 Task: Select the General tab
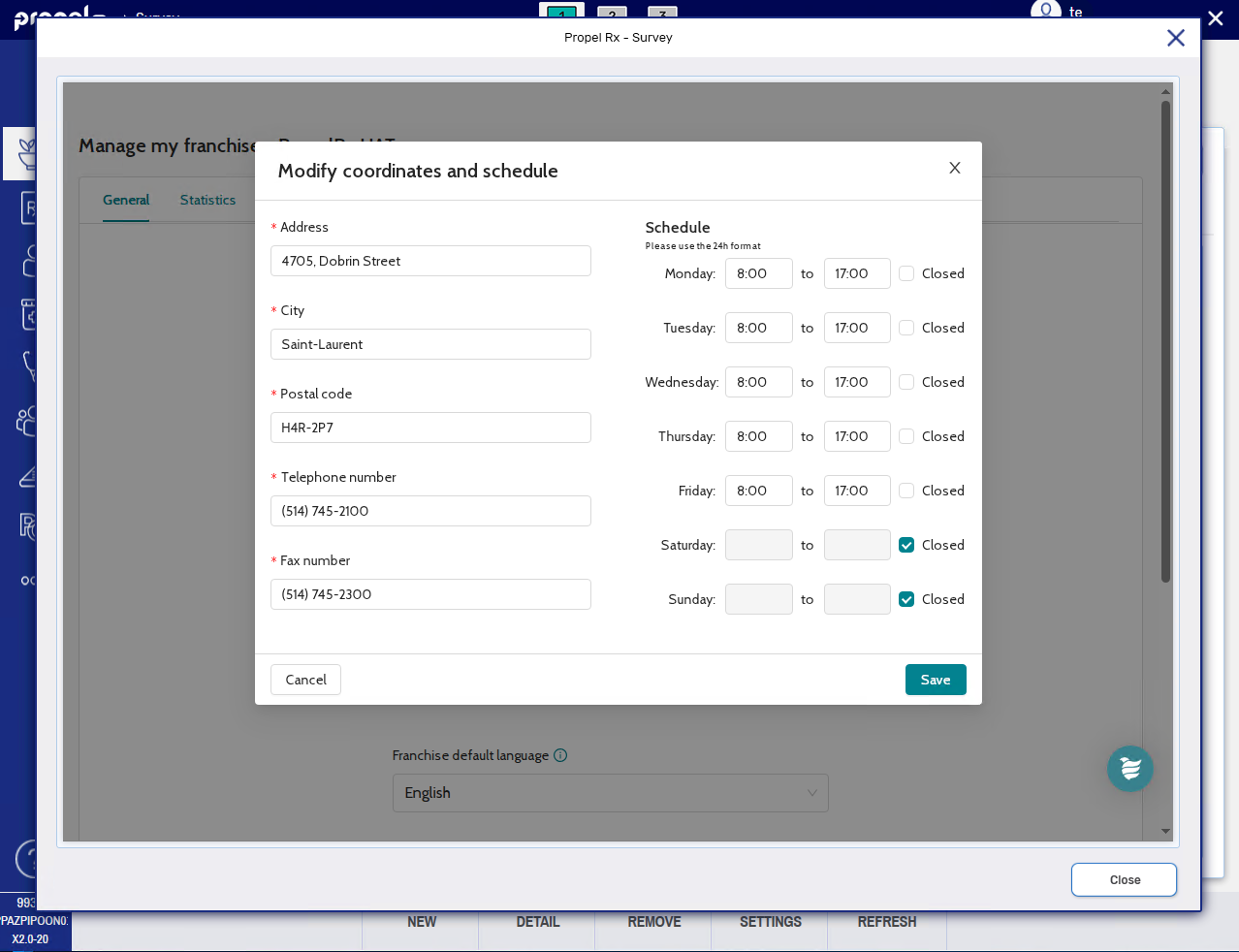point(126,200)
